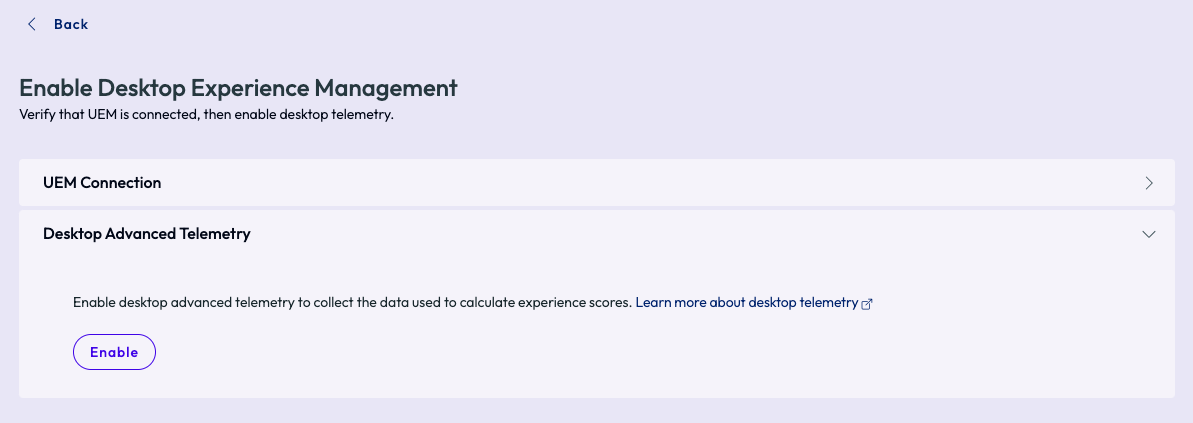Click the back arrow chevron icon

[x=32, y=24]
